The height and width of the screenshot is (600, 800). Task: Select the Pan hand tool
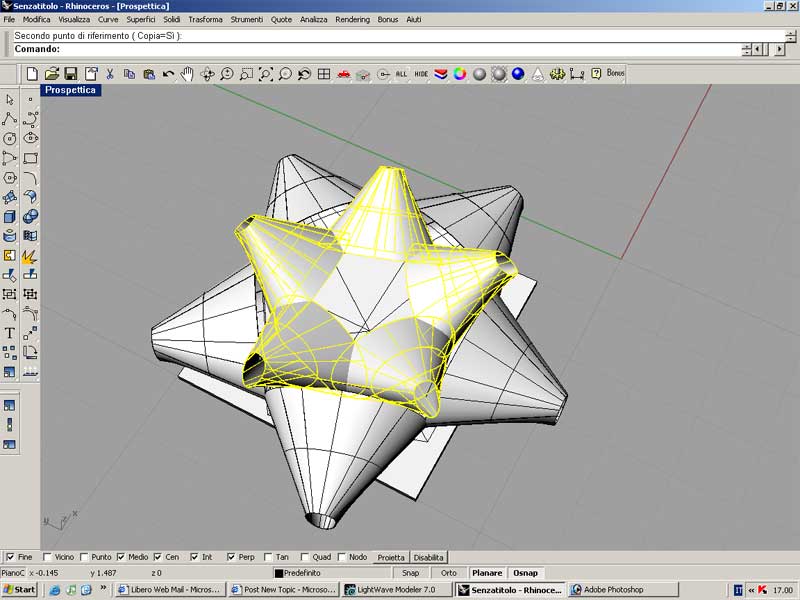[187, 74]
